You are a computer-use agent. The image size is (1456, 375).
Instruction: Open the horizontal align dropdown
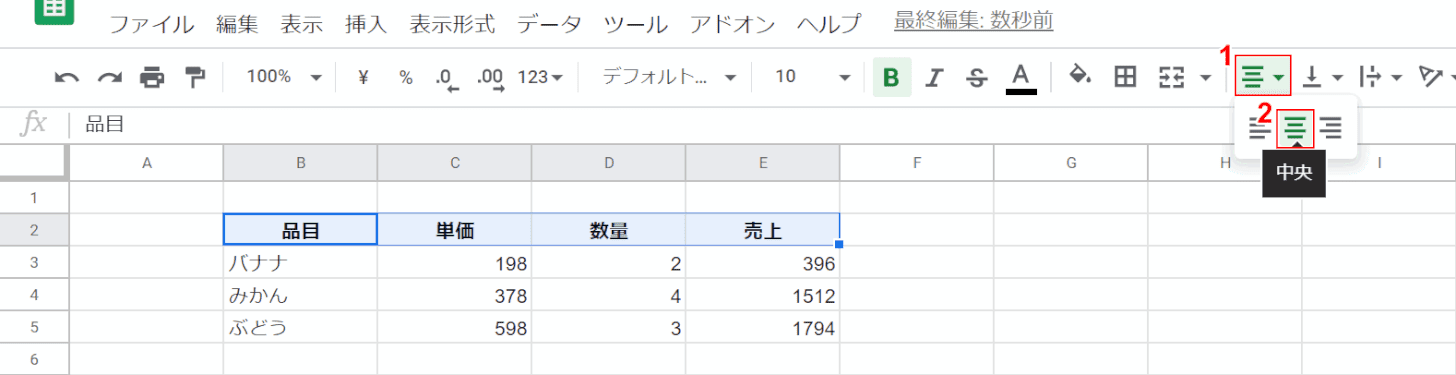coord(1263,76)
